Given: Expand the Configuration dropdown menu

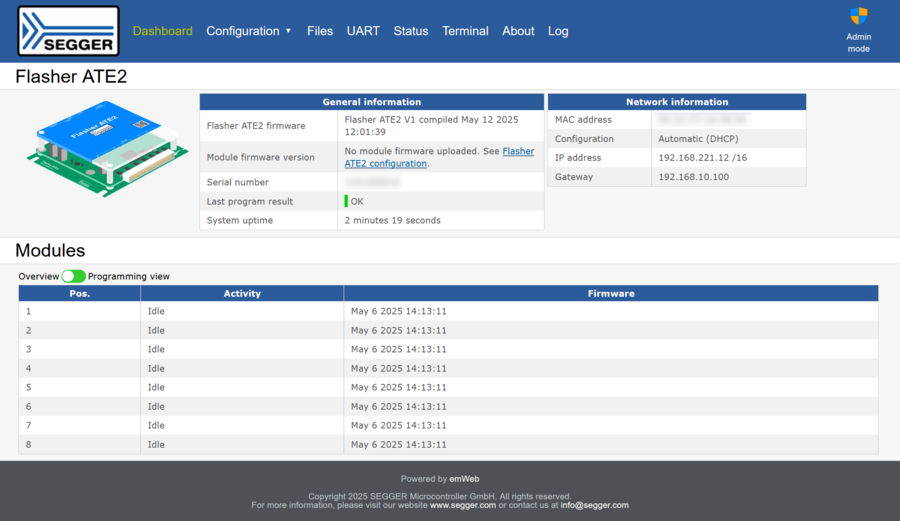Looking at the screenshot, I should 249,31.
